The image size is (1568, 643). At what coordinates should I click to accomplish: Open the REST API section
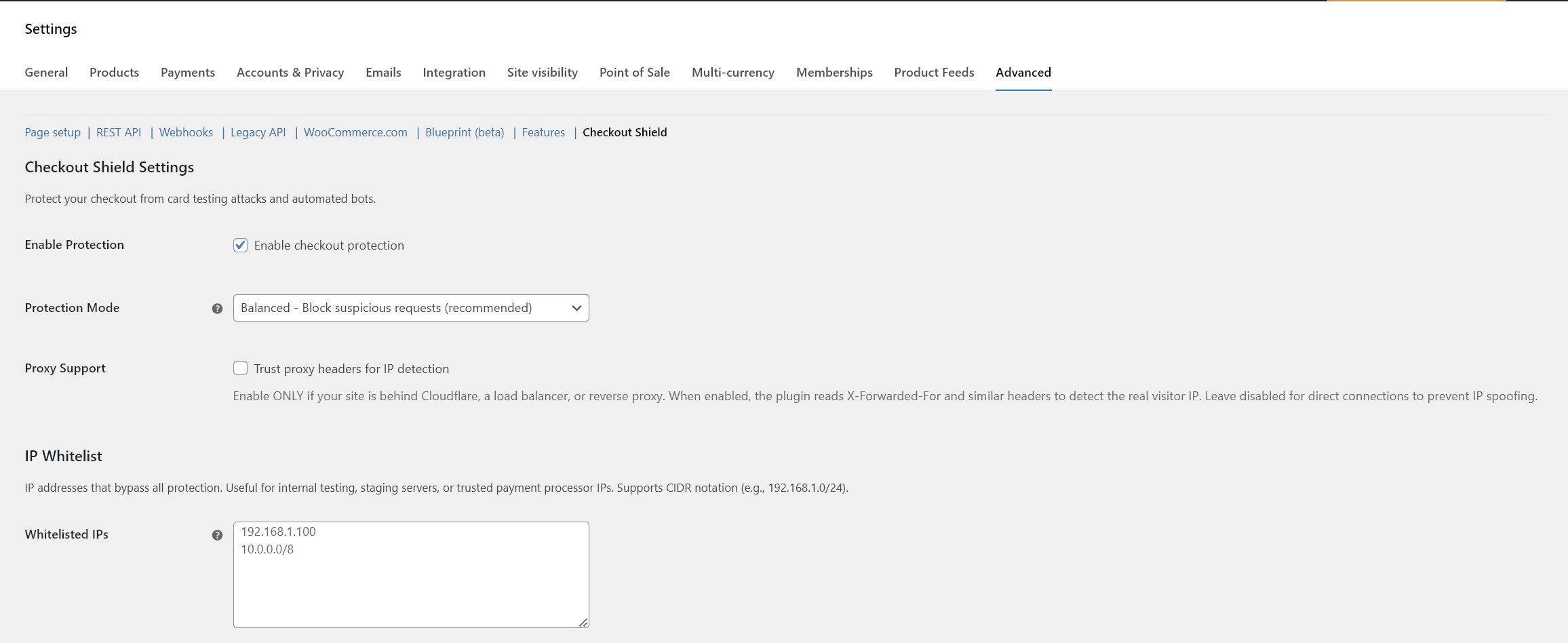pos(118,132)
